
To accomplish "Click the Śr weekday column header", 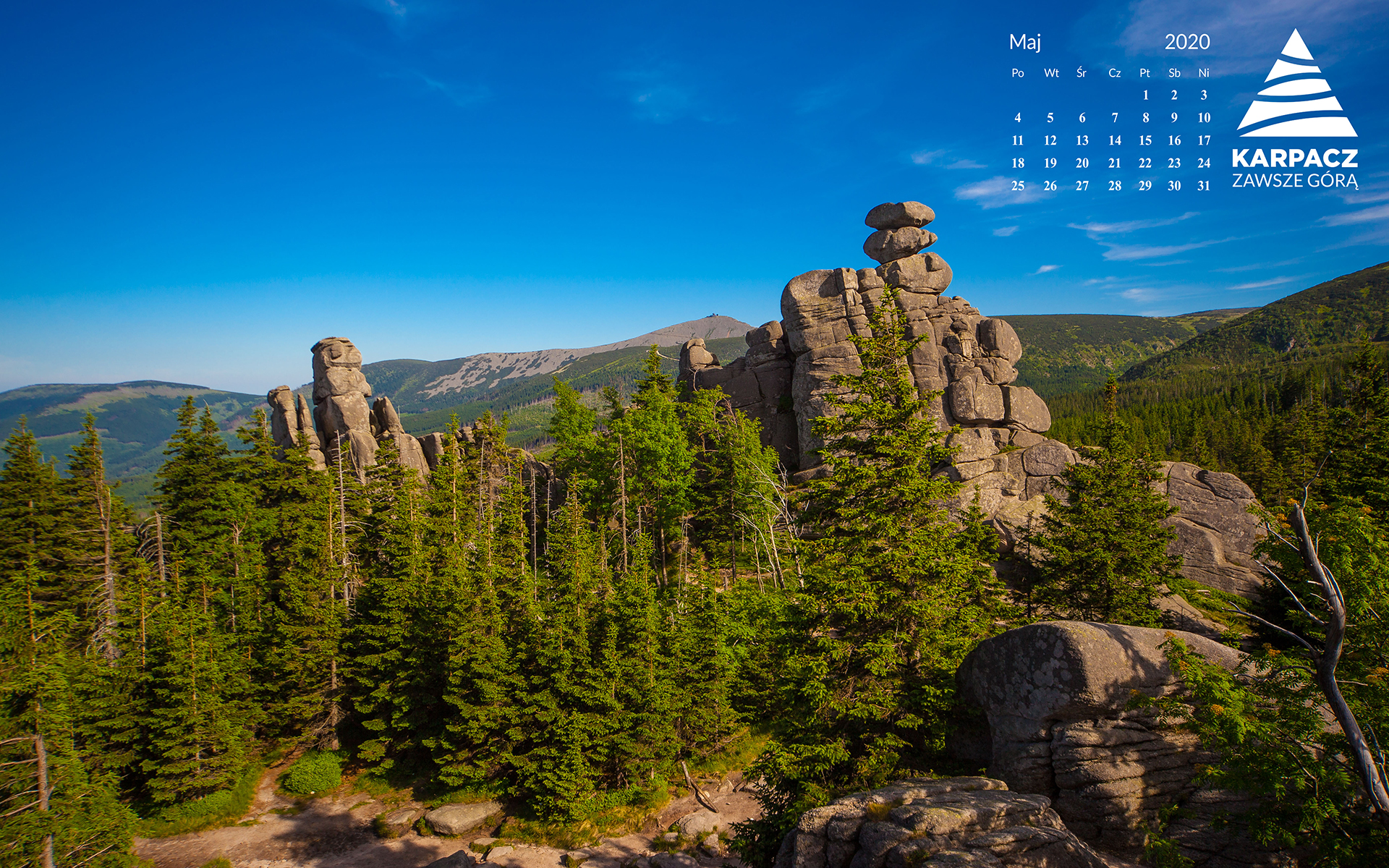I will coord(1082,72).
